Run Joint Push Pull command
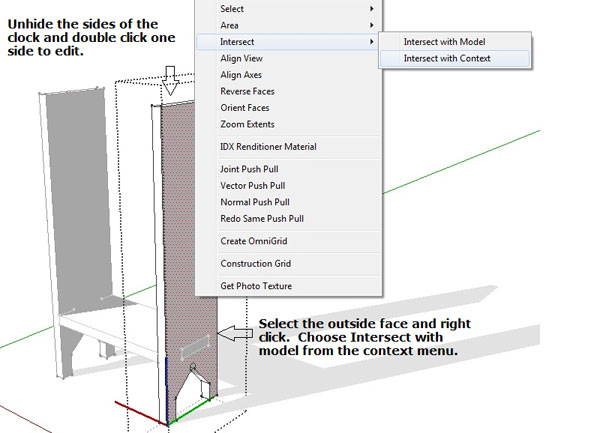The height and width of the screenshot is (433, 600). [252, 169]
